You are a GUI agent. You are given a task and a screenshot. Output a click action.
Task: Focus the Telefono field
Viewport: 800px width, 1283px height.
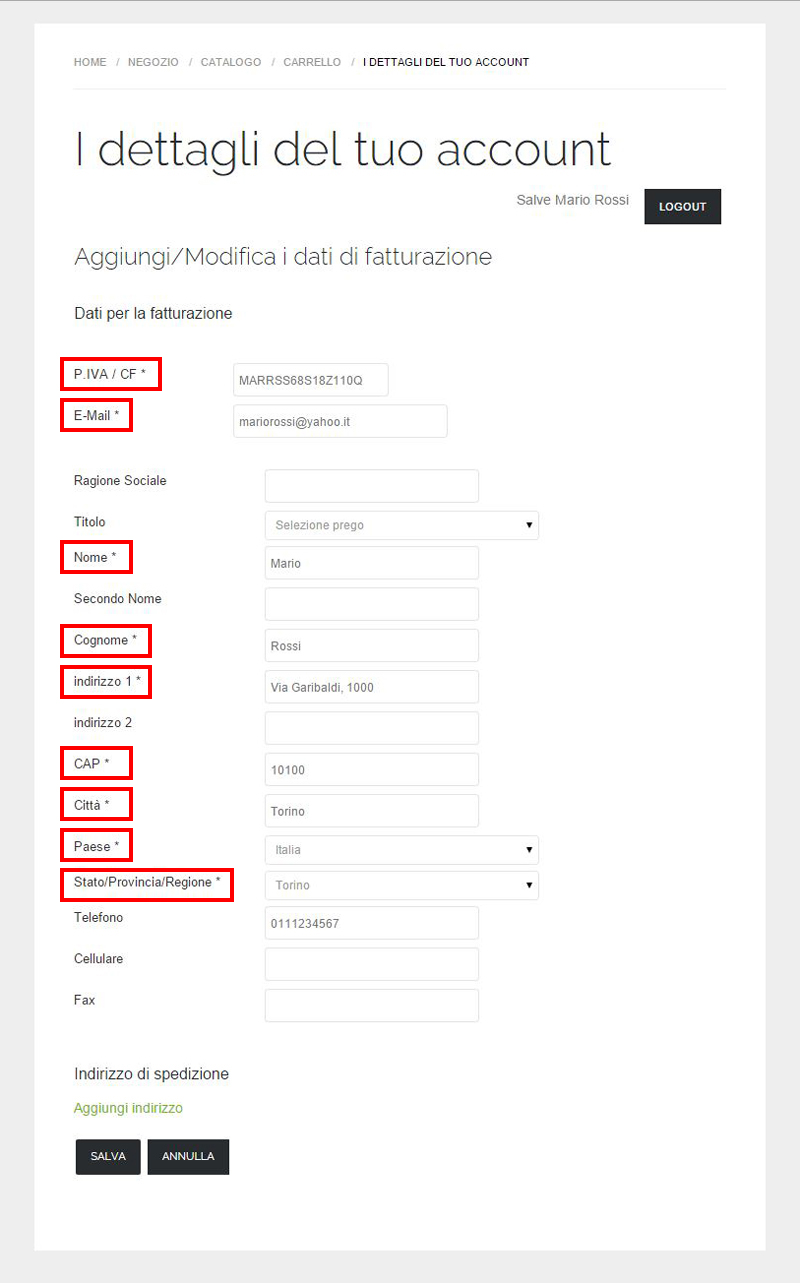coord(372,923)
